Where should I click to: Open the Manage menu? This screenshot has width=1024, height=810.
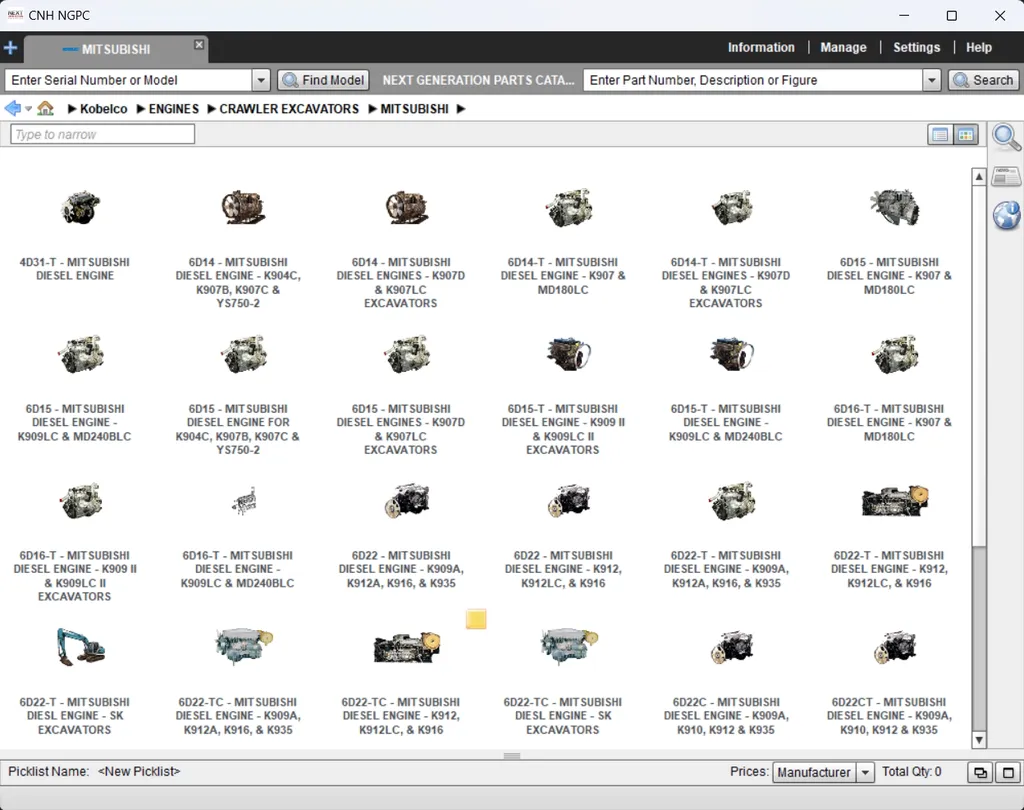(x=843, y=48)
